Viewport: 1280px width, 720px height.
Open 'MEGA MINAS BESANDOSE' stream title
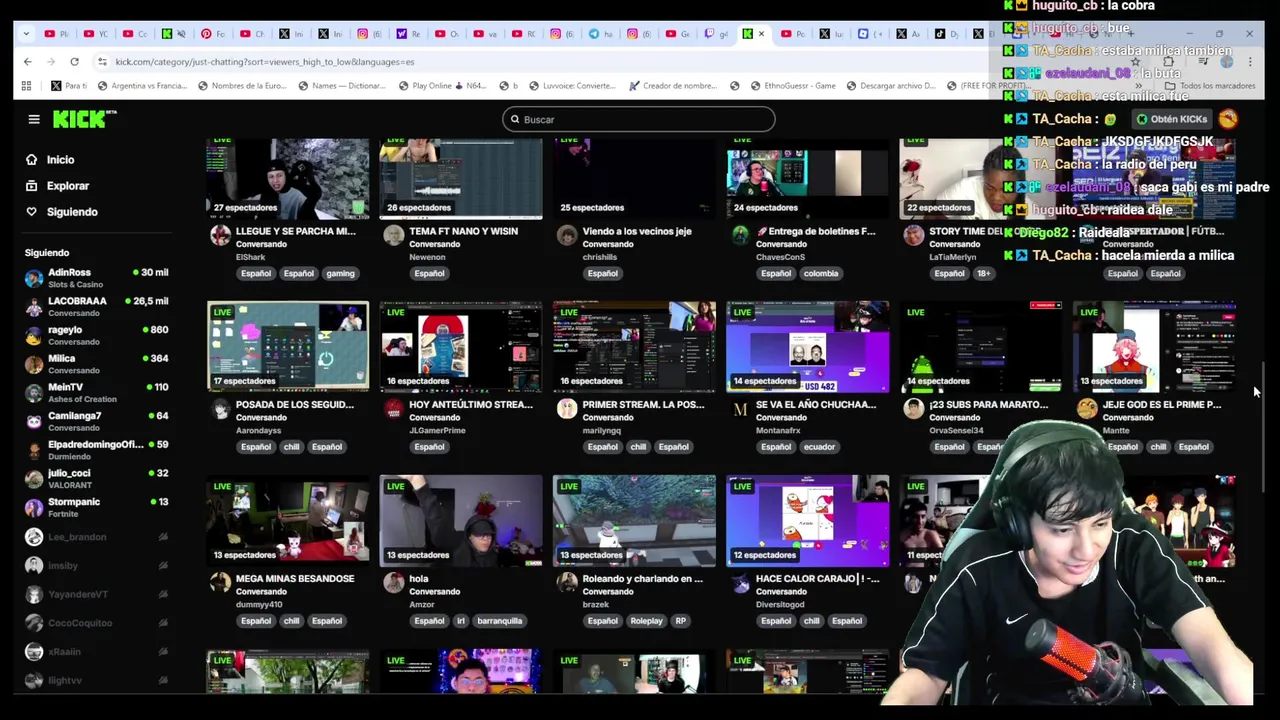295,579
